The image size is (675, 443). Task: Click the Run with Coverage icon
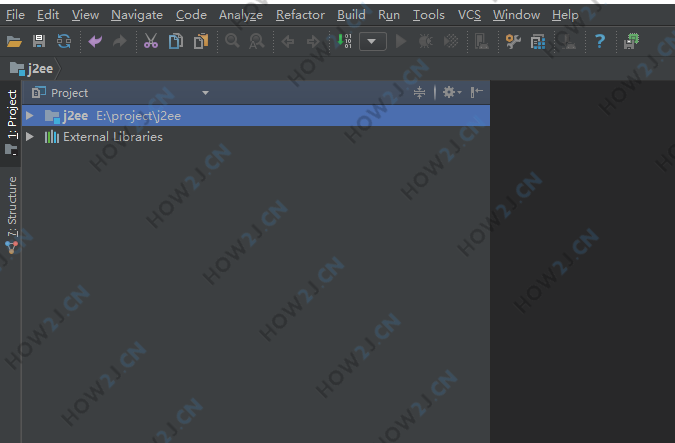[x=451, y=41]
